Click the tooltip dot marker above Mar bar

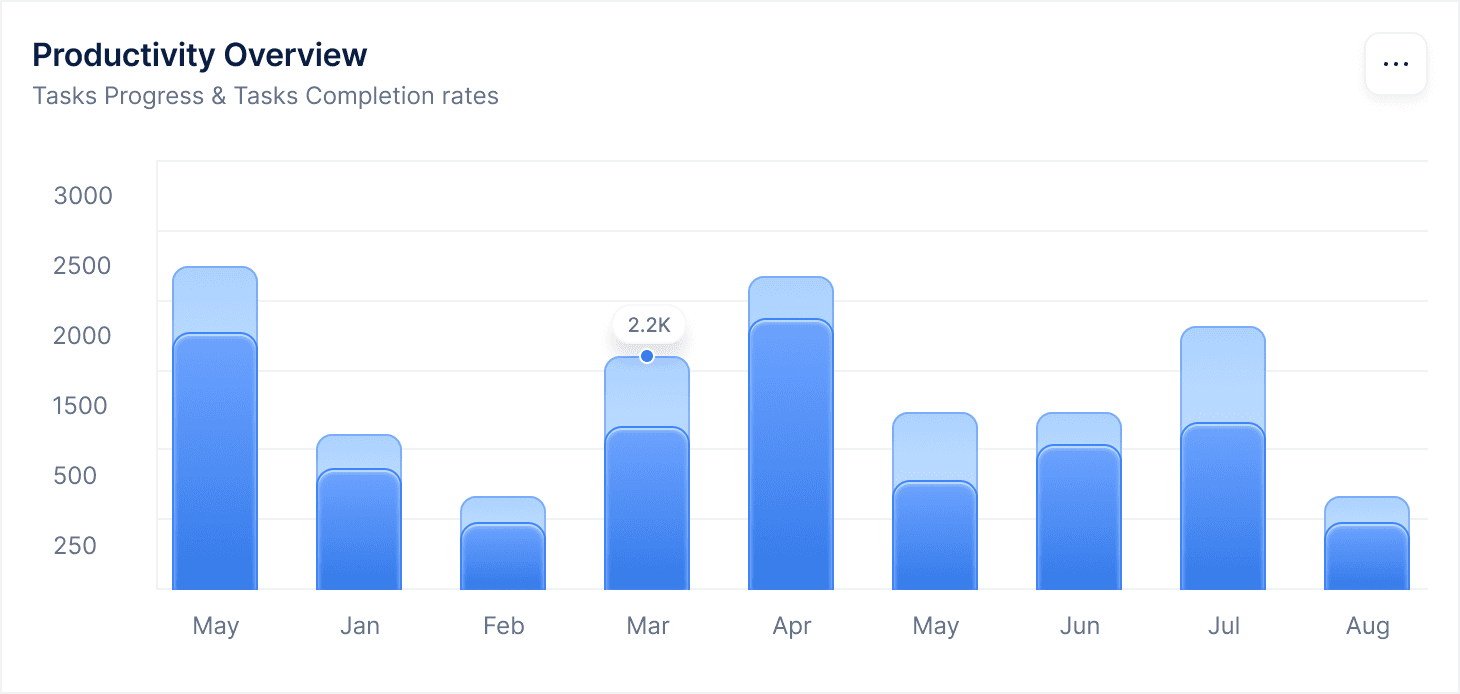point(647,355)
